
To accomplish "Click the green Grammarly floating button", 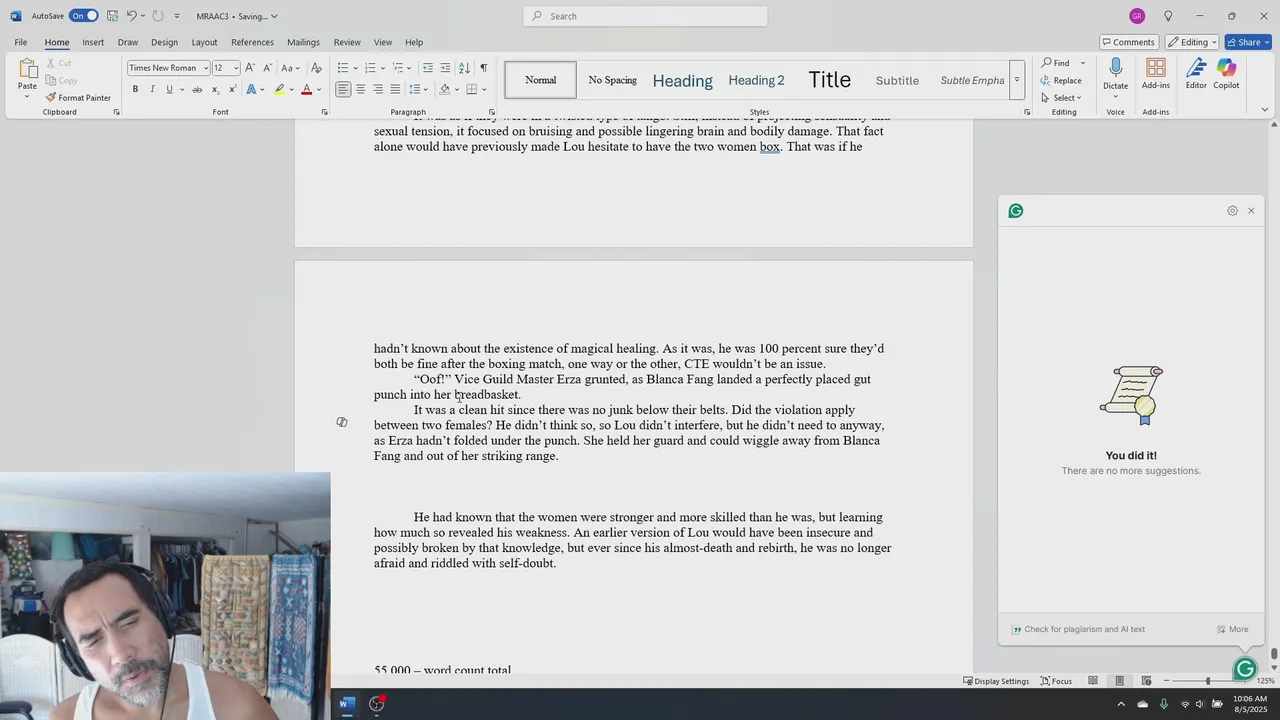I will tap(1245, 669).
